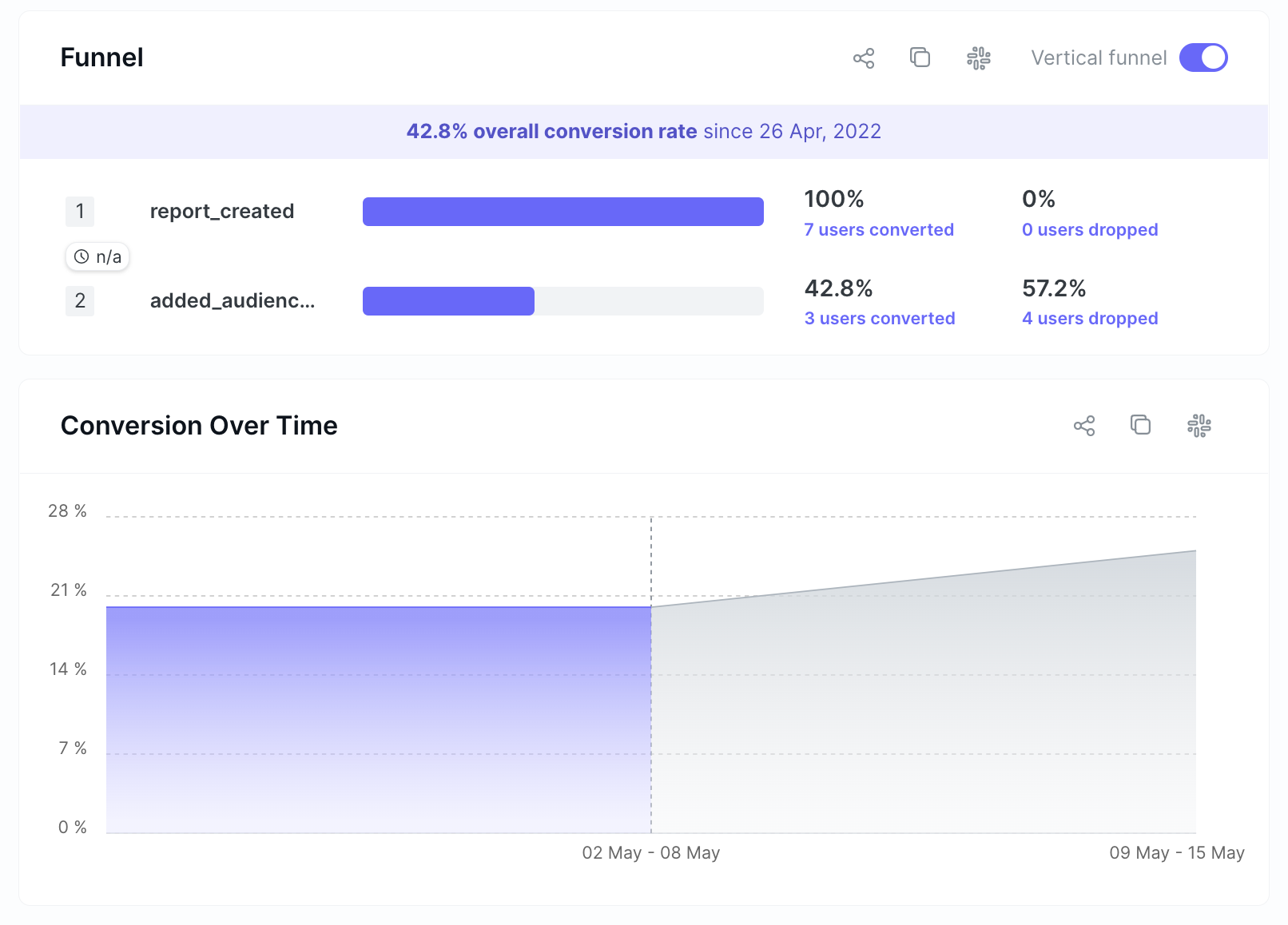Image resolution: width=1288 pixels, height=925 pixels.
Task: Click the clock n/a time badge
Action: [97, 257]
